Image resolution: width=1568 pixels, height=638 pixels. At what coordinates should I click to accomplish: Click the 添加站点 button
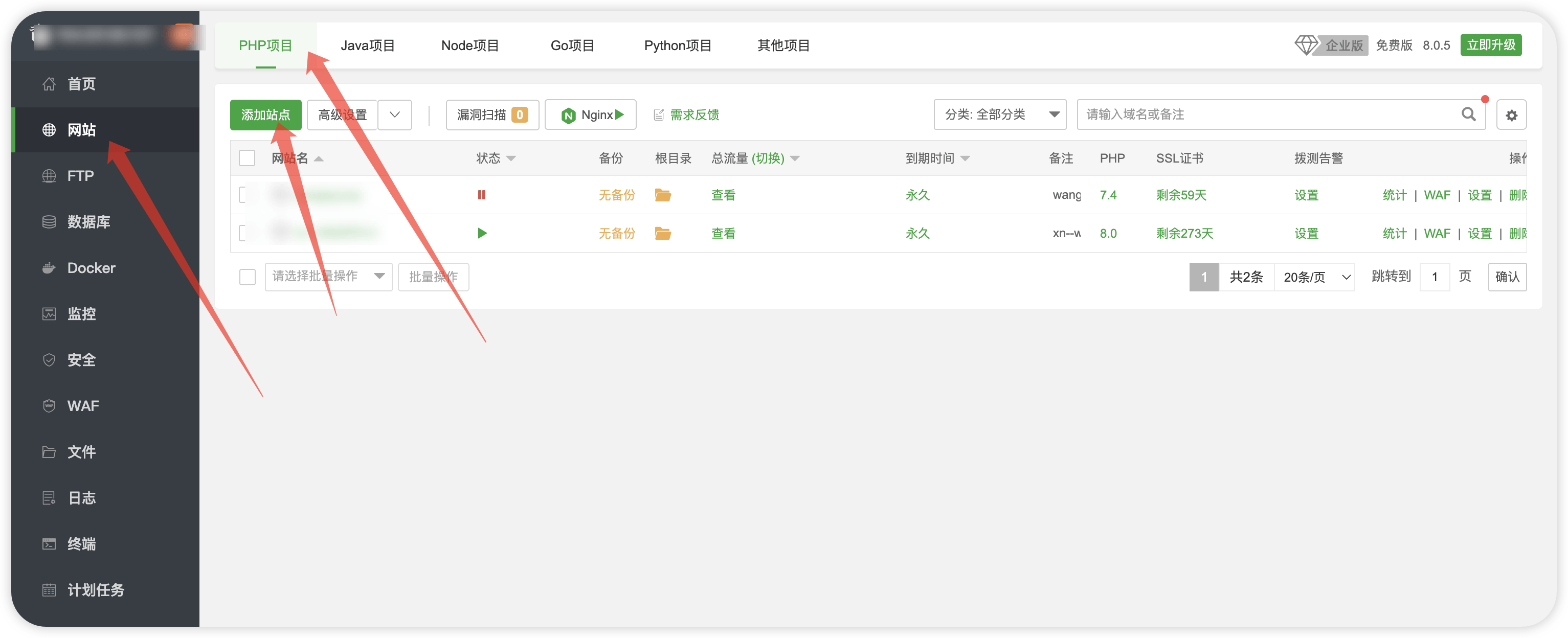[x=265, y=115]
